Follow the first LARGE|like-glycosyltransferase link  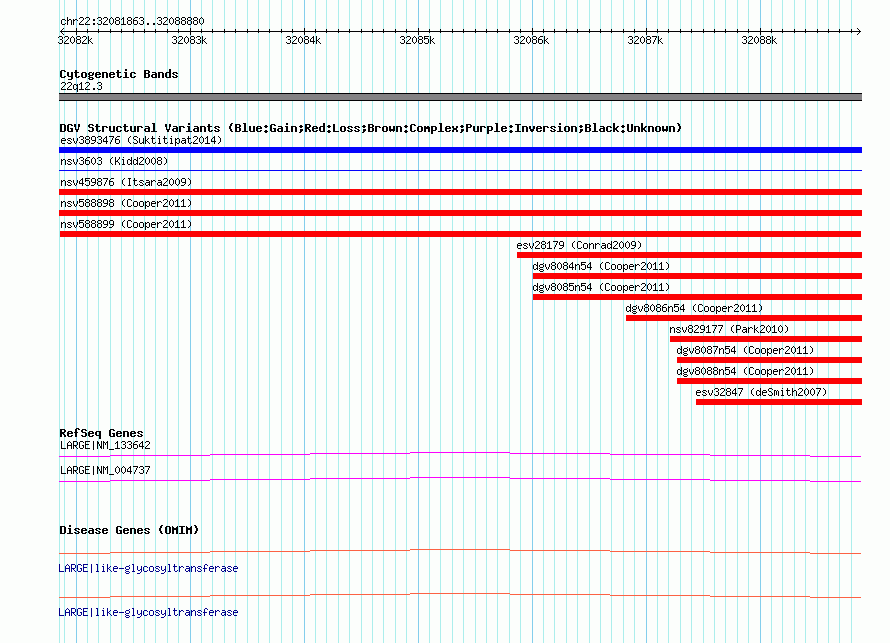[x=148, y=568]
